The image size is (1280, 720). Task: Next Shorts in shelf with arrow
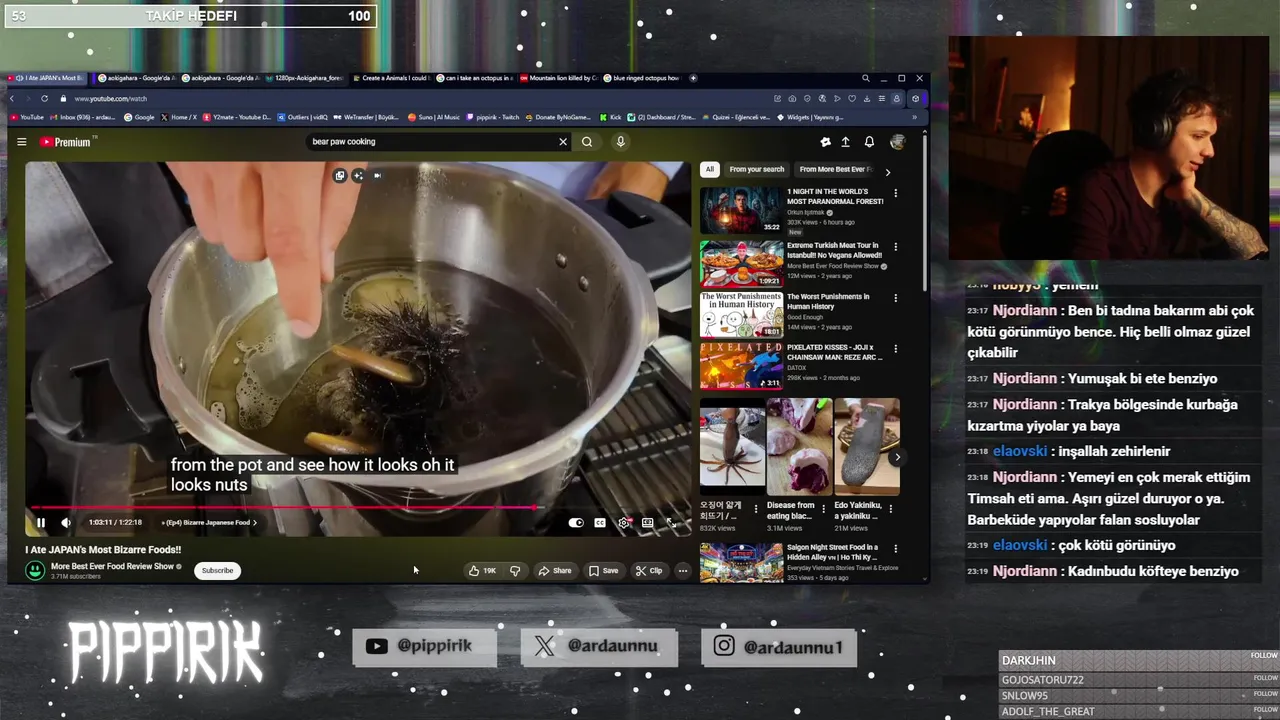tap(897, 457)
